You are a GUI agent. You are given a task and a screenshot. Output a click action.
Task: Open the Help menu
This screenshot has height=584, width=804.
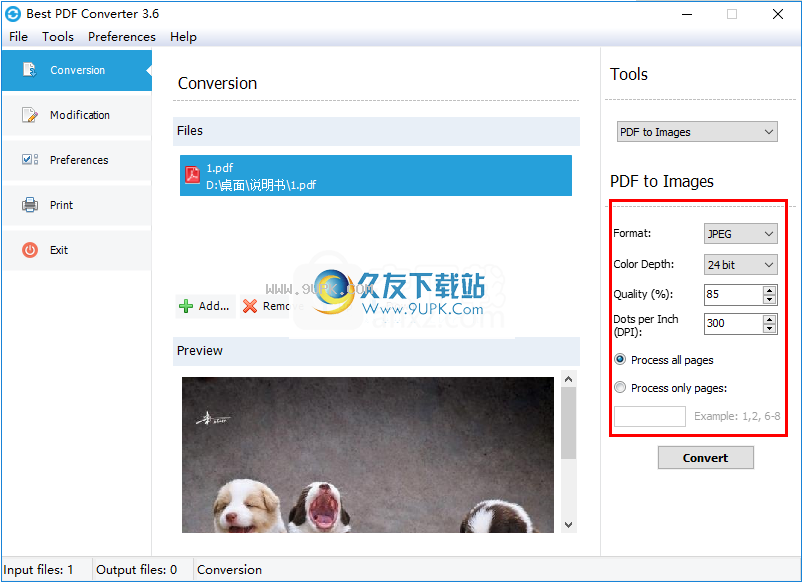click(183, 37)
